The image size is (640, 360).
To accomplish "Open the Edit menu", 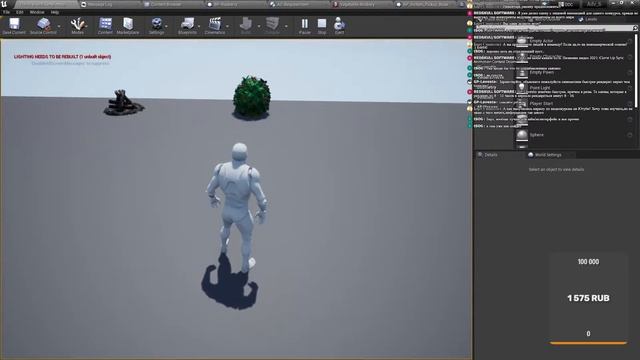I will [20, 12].
